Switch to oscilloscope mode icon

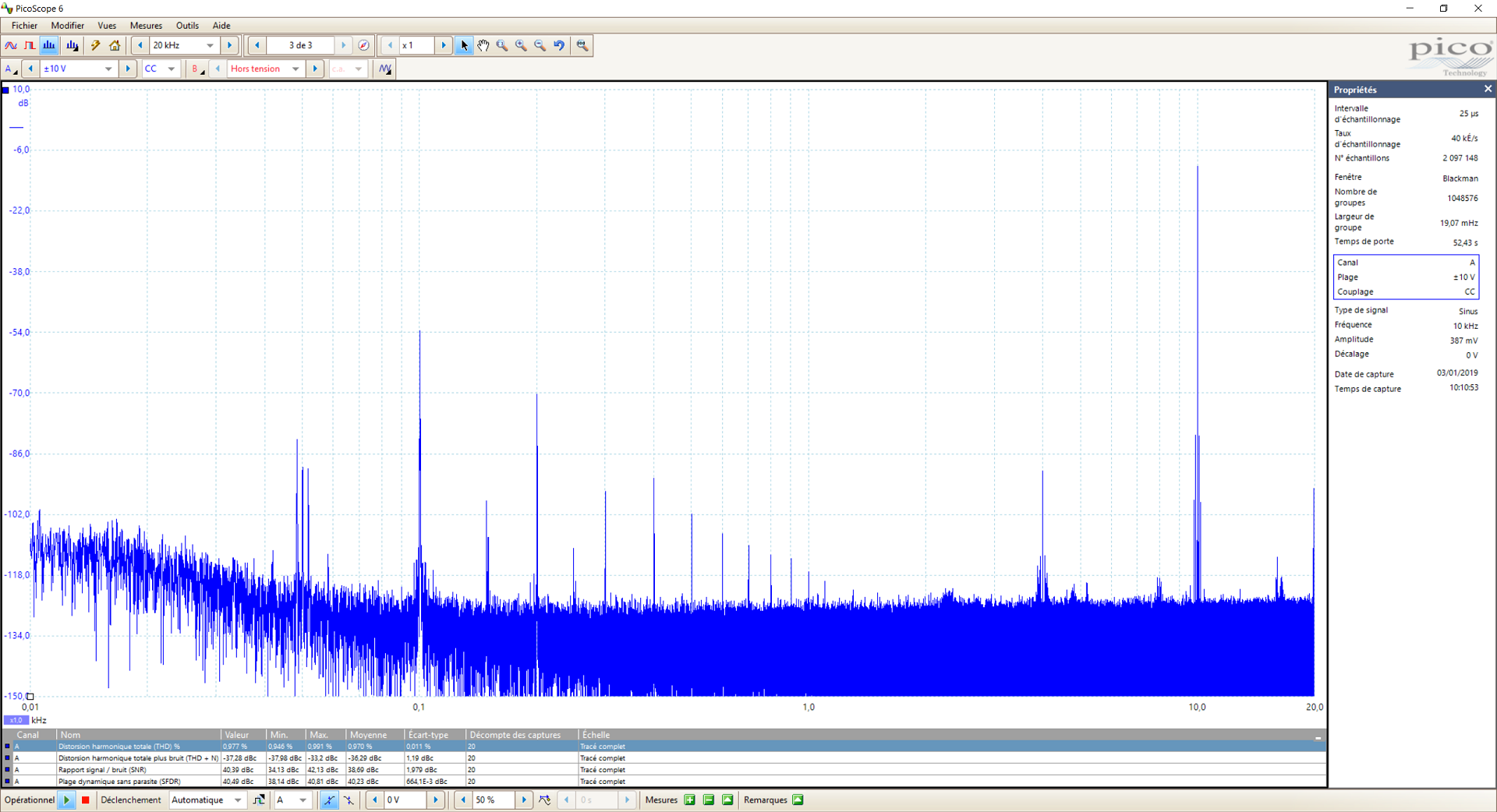click(11, 45)
